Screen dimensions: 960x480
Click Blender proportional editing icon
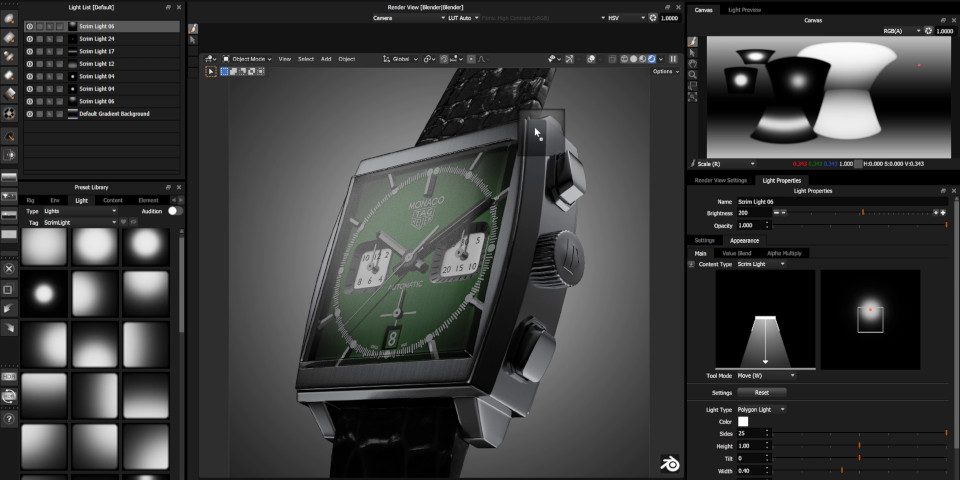tap(471, 59)
